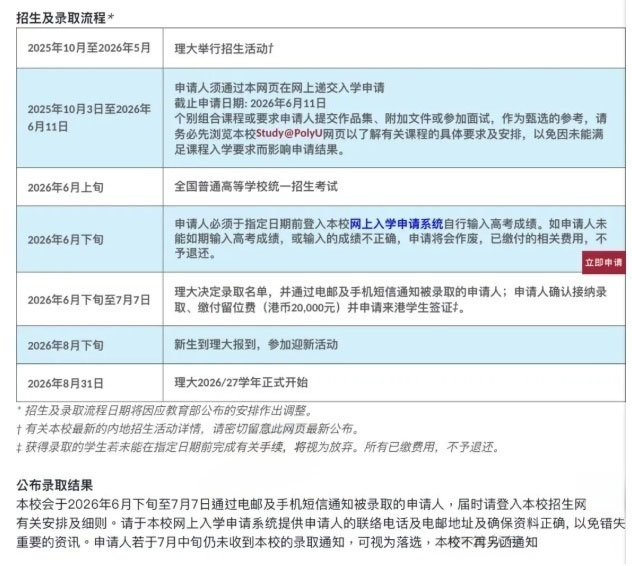Click the asterisk footnote about 教育部公布的安排

165,411
